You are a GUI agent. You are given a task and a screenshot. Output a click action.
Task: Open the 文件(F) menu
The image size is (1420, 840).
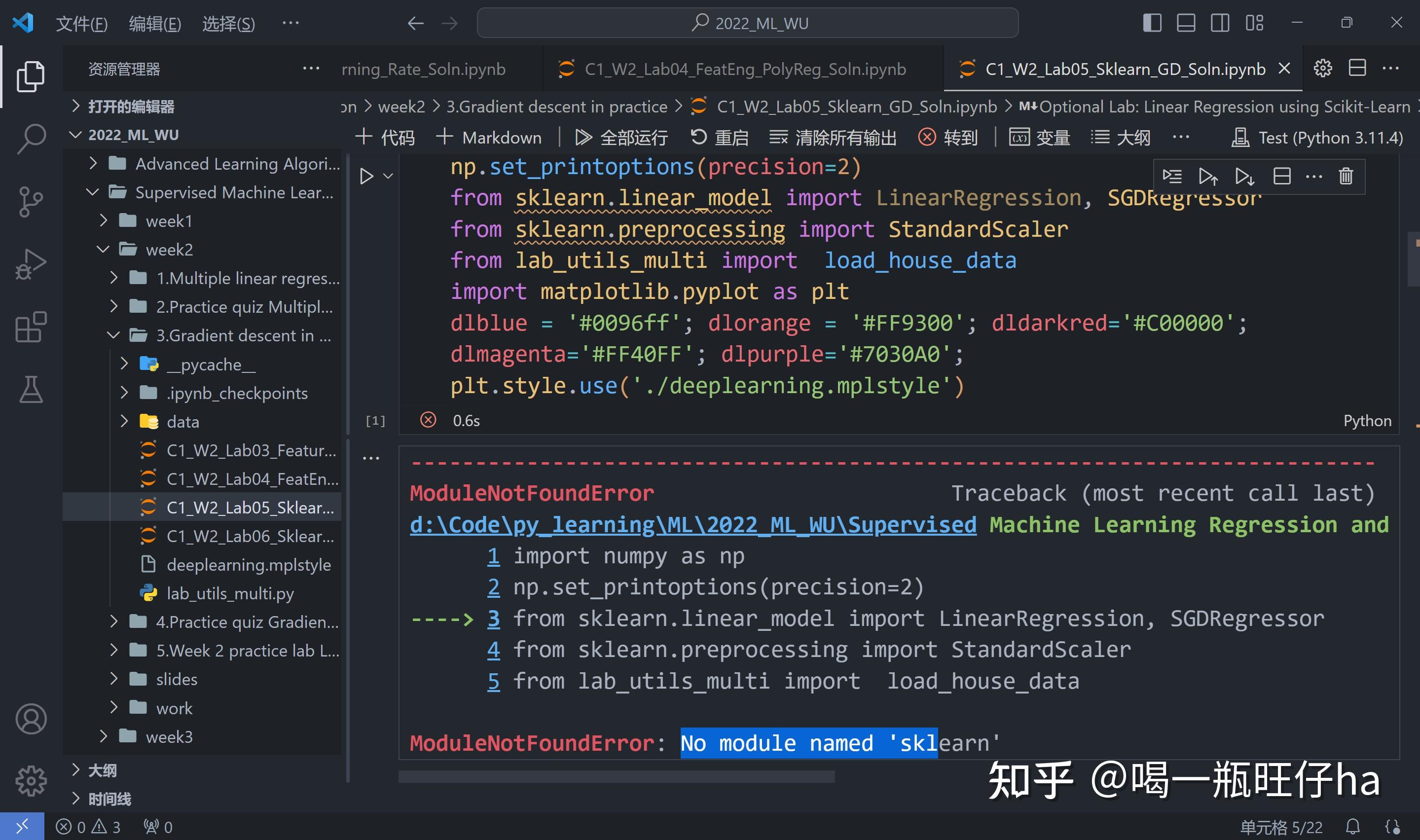(81, 24)
